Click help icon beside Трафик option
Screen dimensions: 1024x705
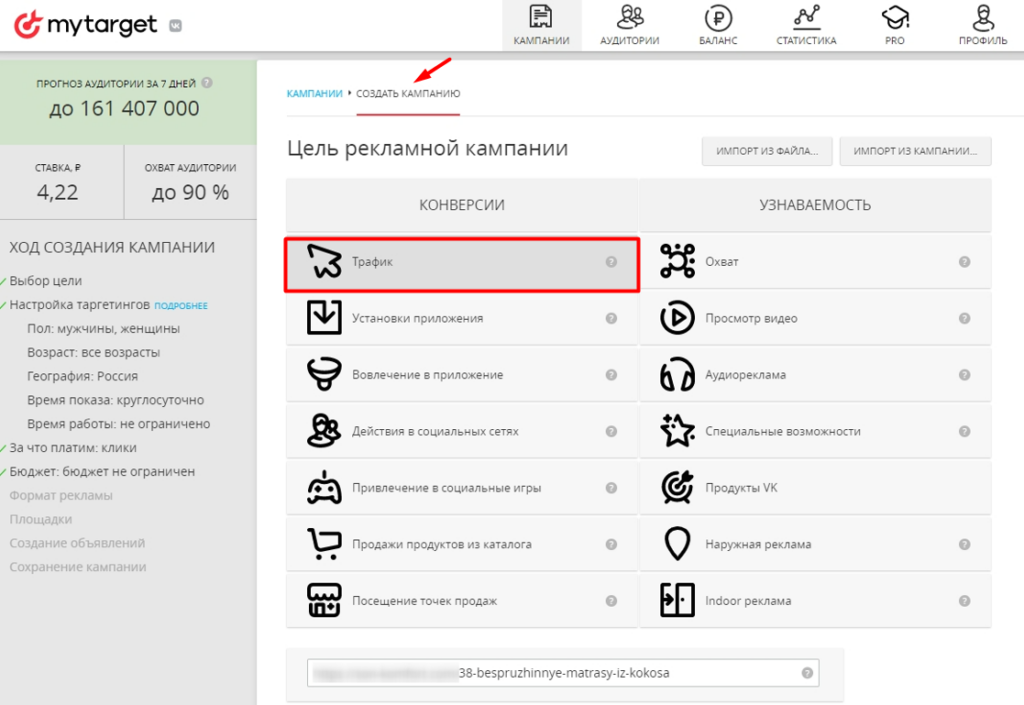[611, 262]
